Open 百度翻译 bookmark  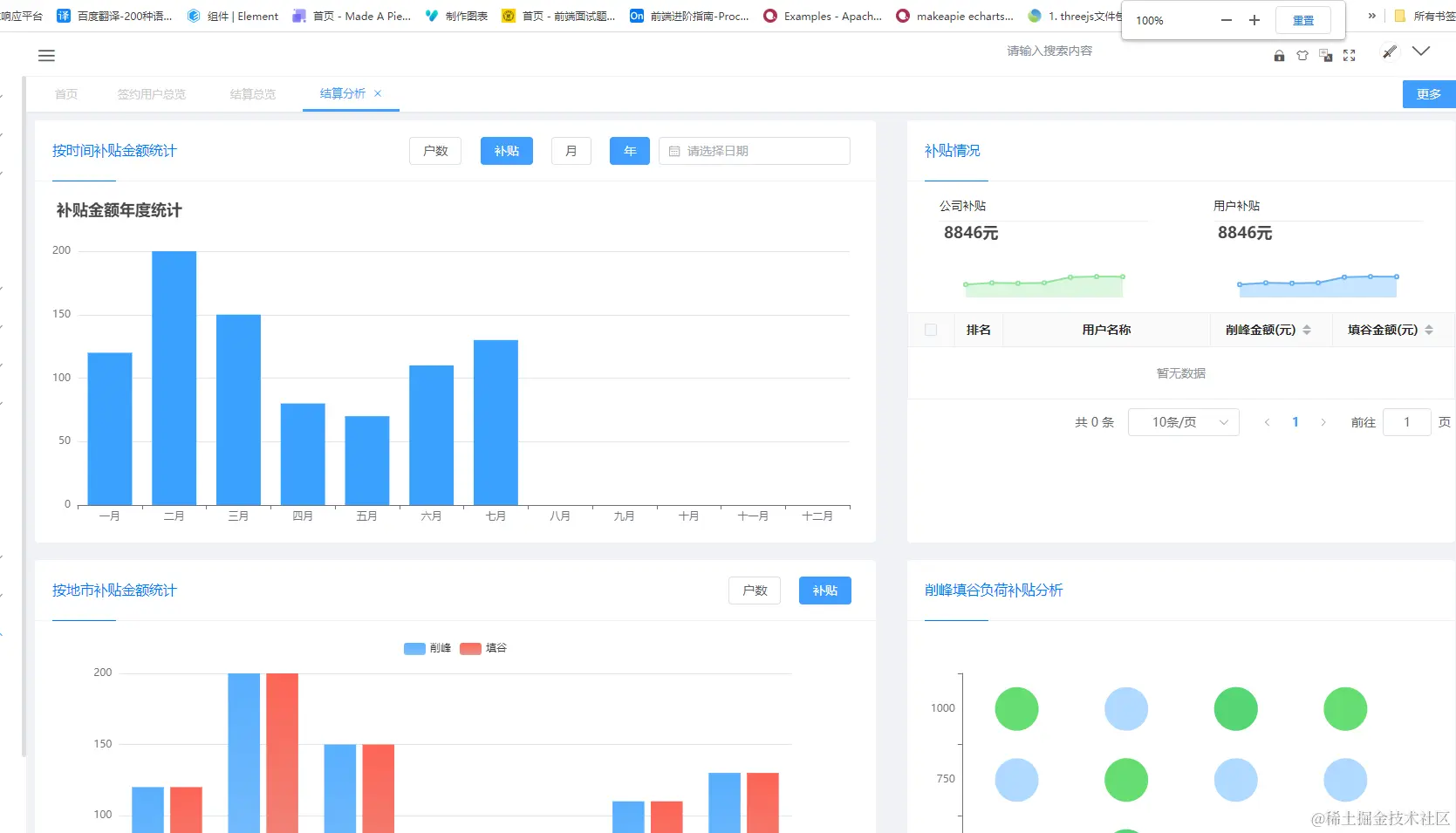pyautogui.click(x=114, y=16)
